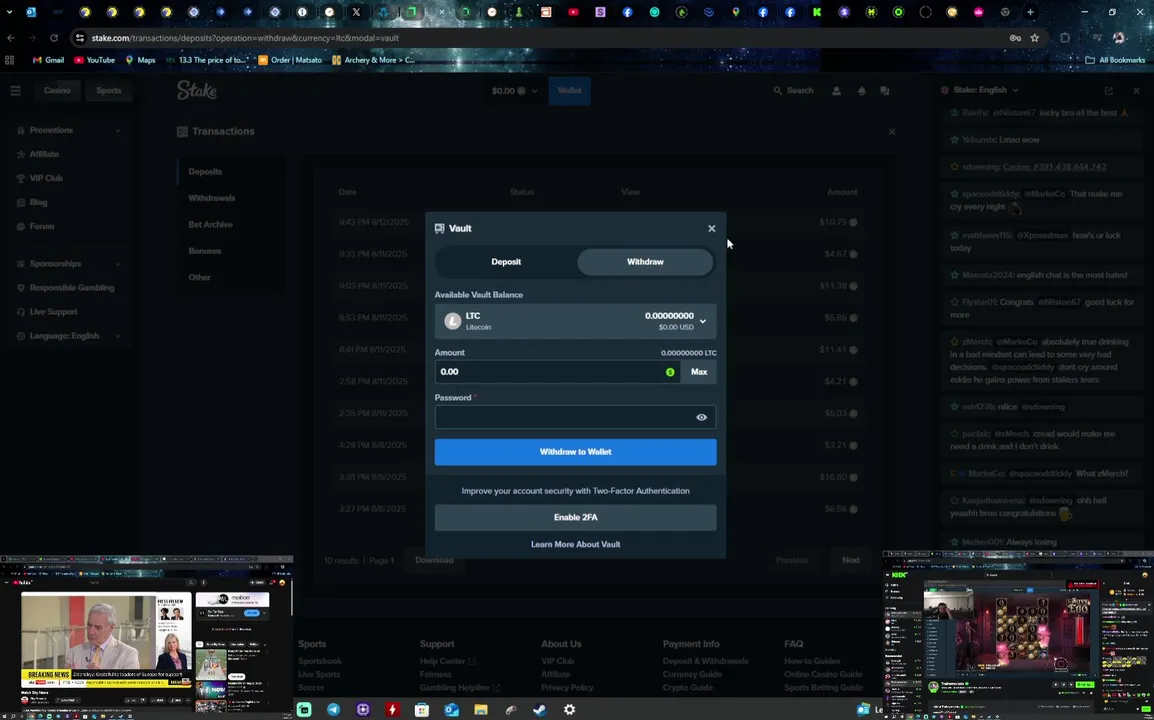Pop out the chat window icon

click(1108, 91)
